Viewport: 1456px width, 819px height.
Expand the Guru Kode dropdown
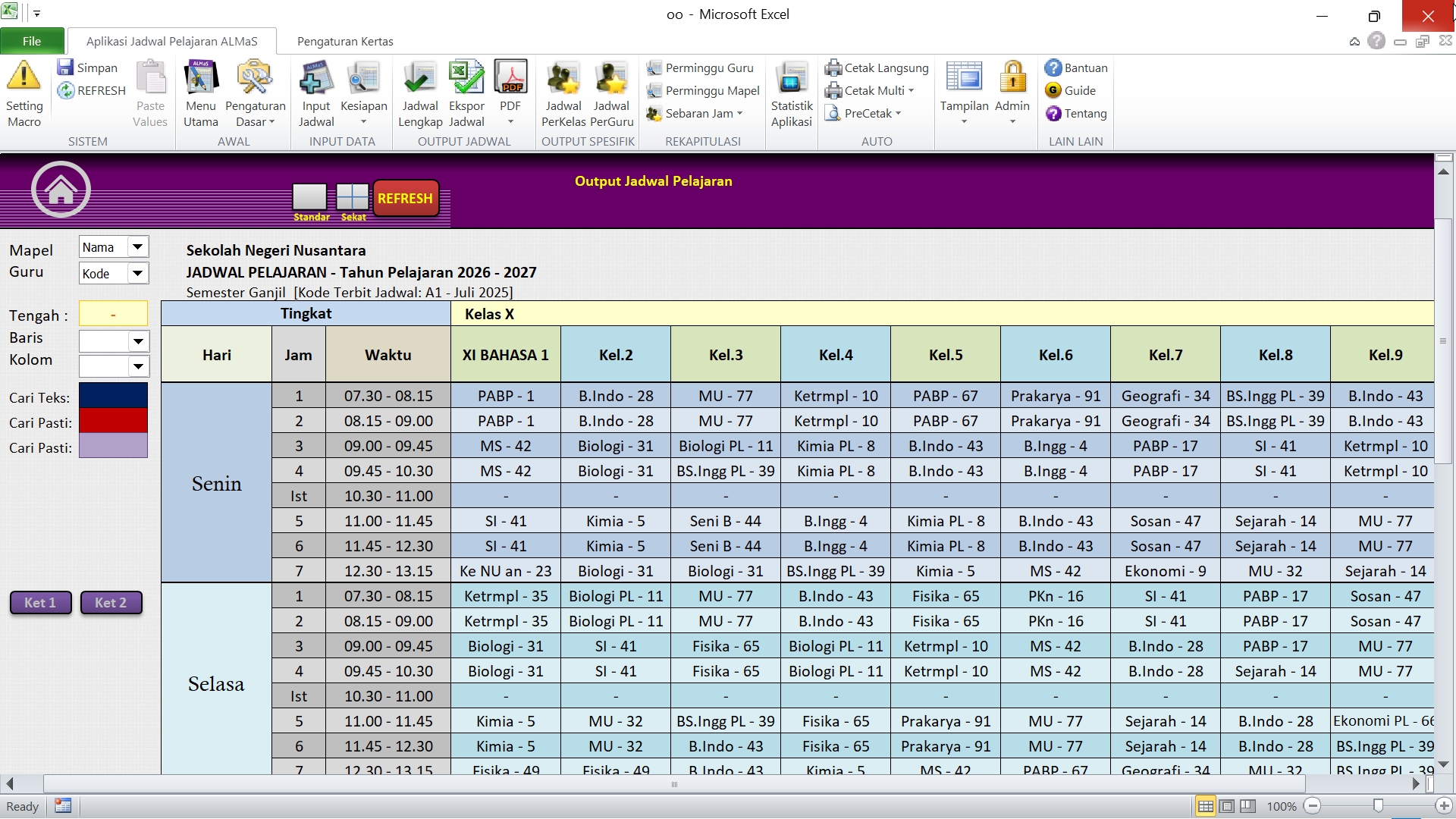click(x=137, y=274)
